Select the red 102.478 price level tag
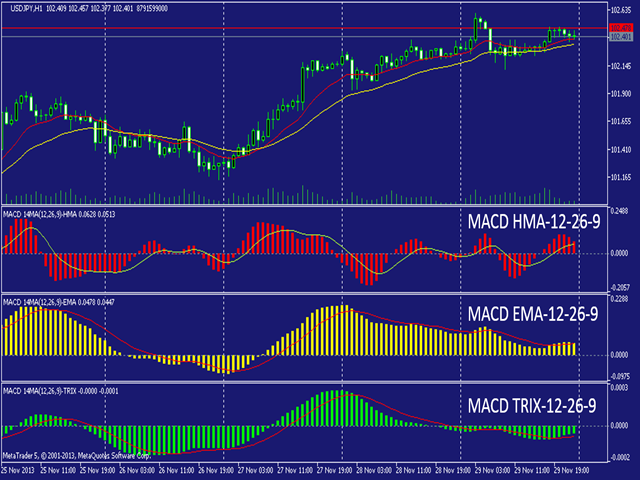 [x=620, y=28]
